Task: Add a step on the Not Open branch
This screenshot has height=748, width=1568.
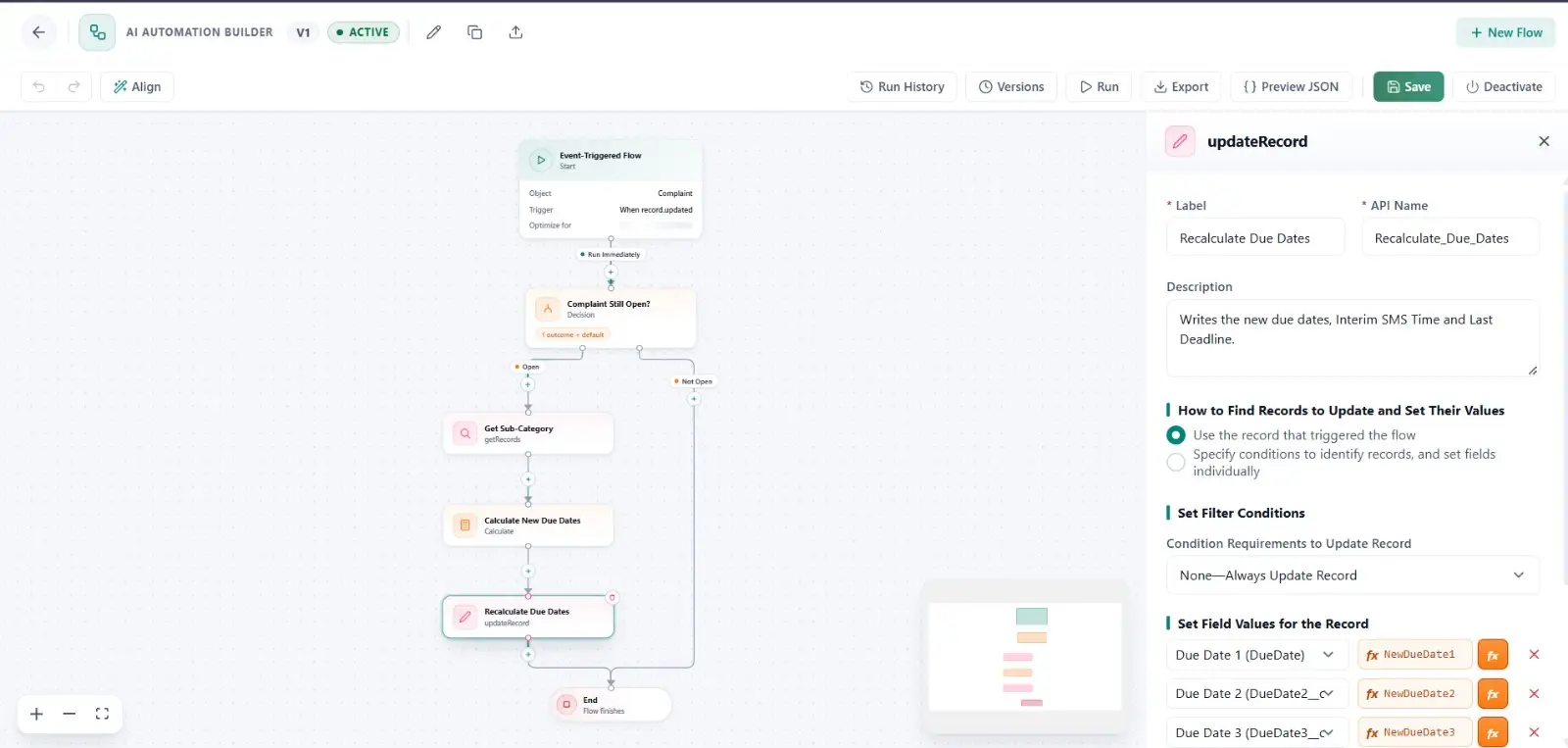Action: point(694,399)
